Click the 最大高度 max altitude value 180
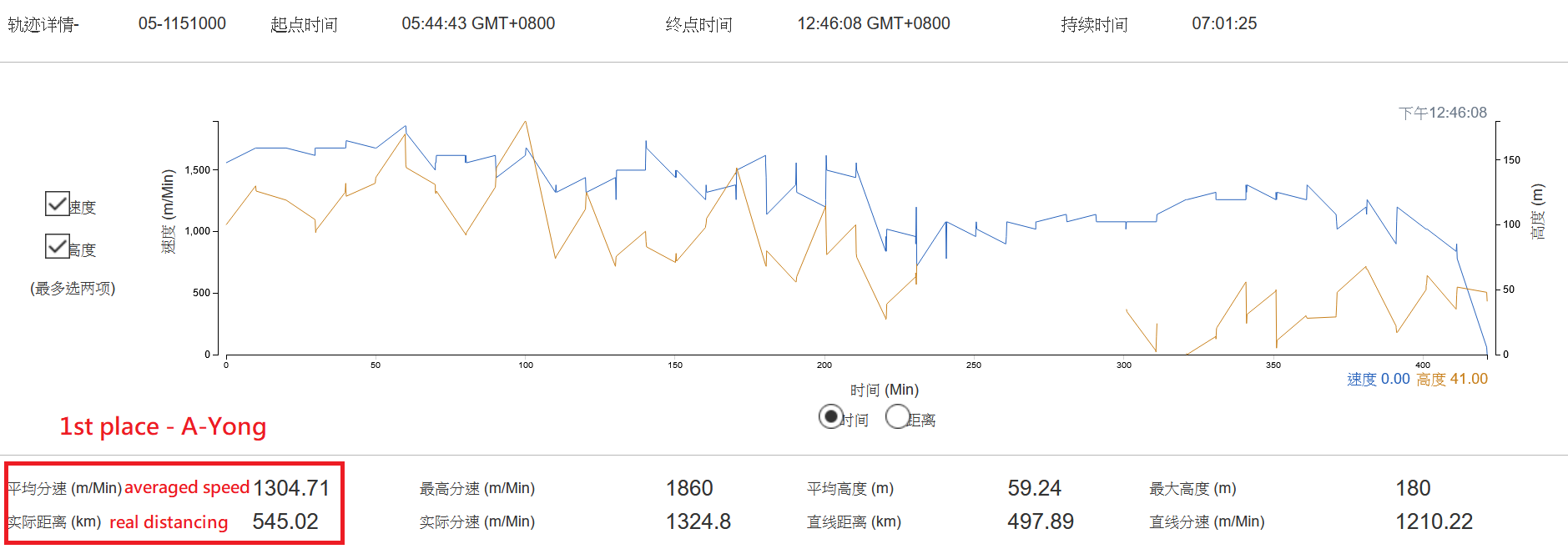The height and width of the screenshot is (549, 1568). click(1413, 488)
